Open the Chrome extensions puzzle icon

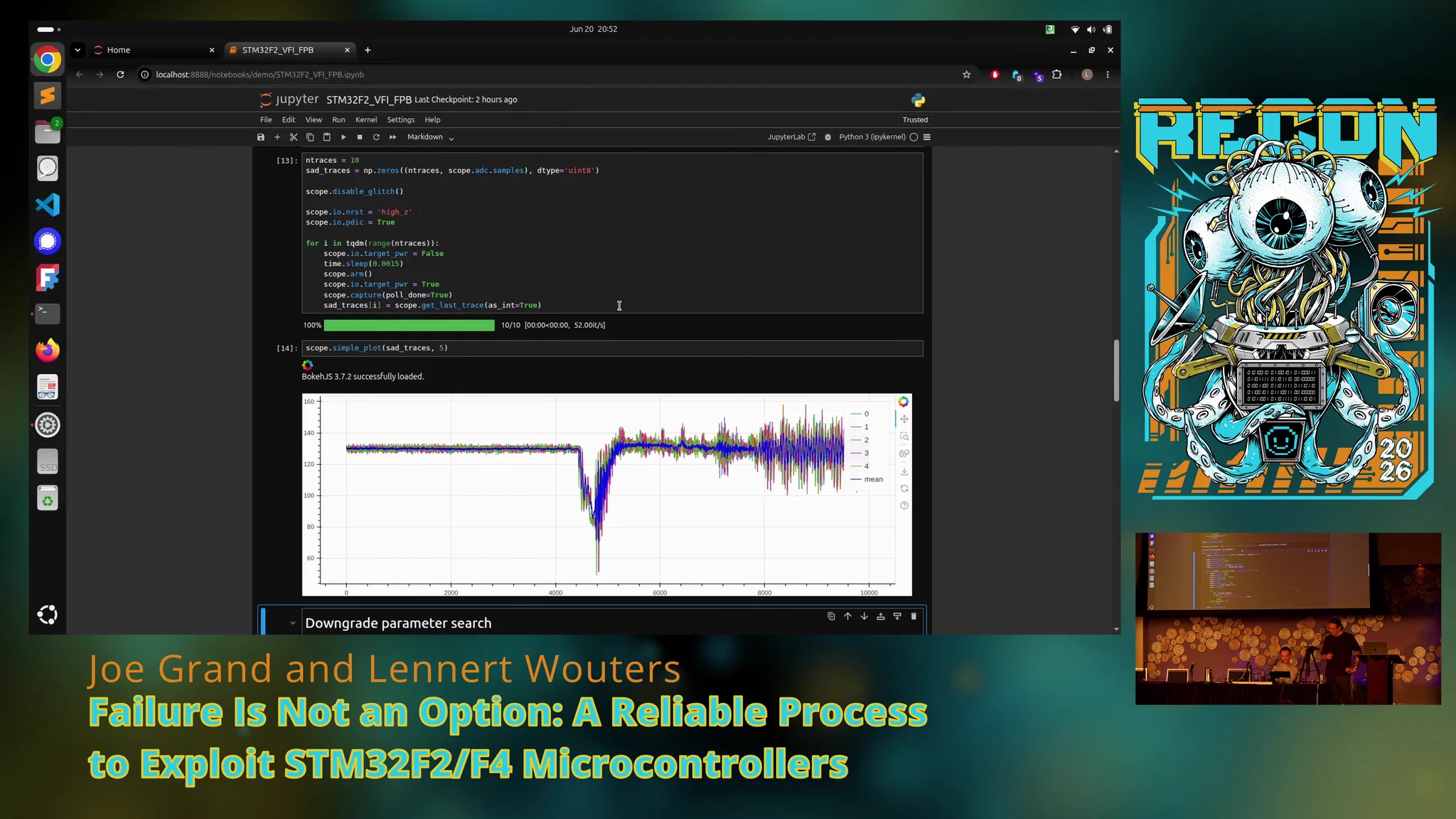[x=1056, y=75]
